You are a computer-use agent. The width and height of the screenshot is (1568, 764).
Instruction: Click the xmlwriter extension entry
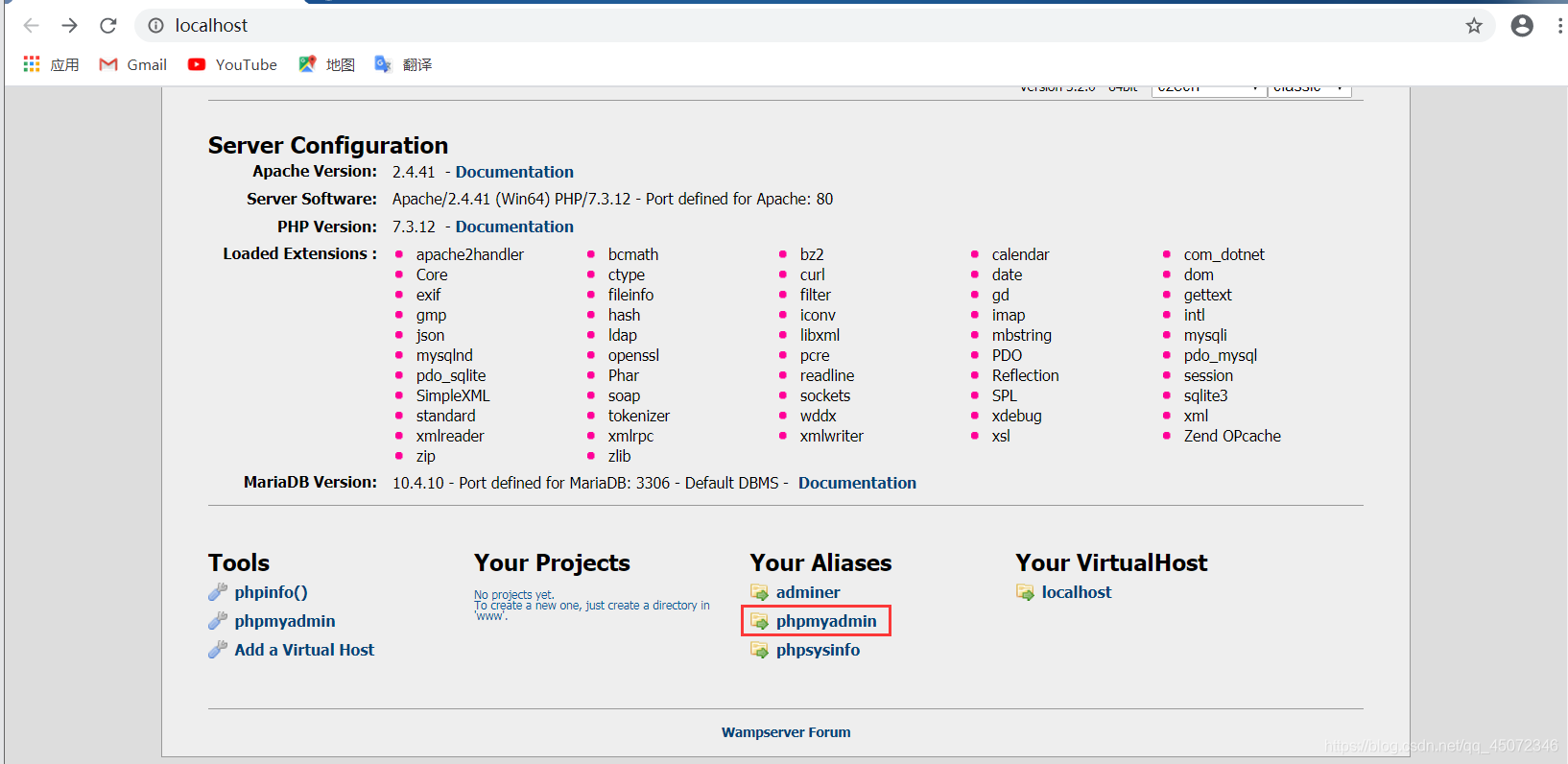point(832,436)
